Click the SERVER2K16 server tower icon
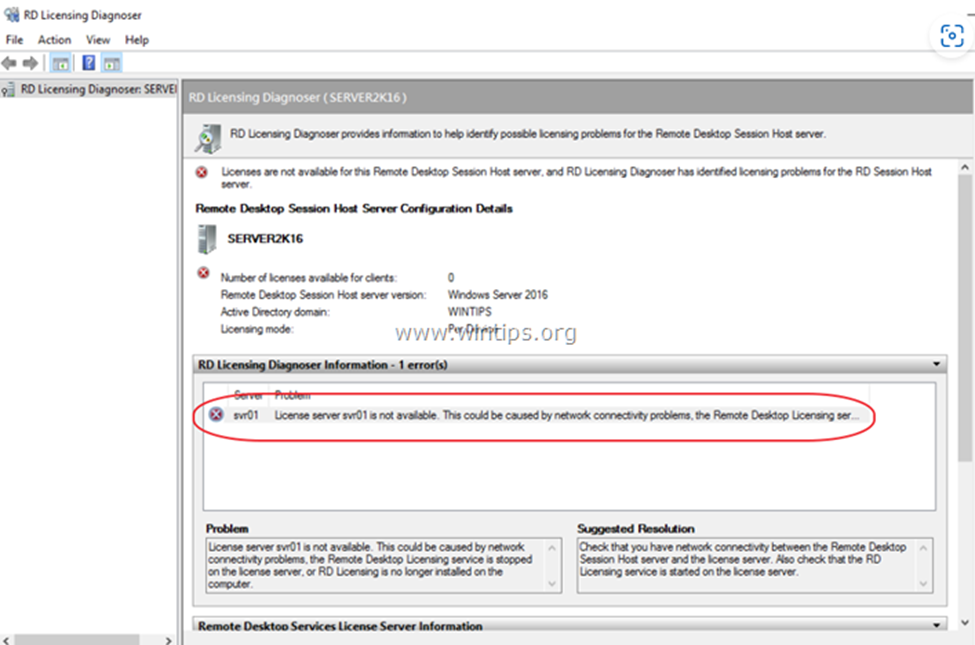This screenshot has height=645, width=975. (x=206, y=239)
